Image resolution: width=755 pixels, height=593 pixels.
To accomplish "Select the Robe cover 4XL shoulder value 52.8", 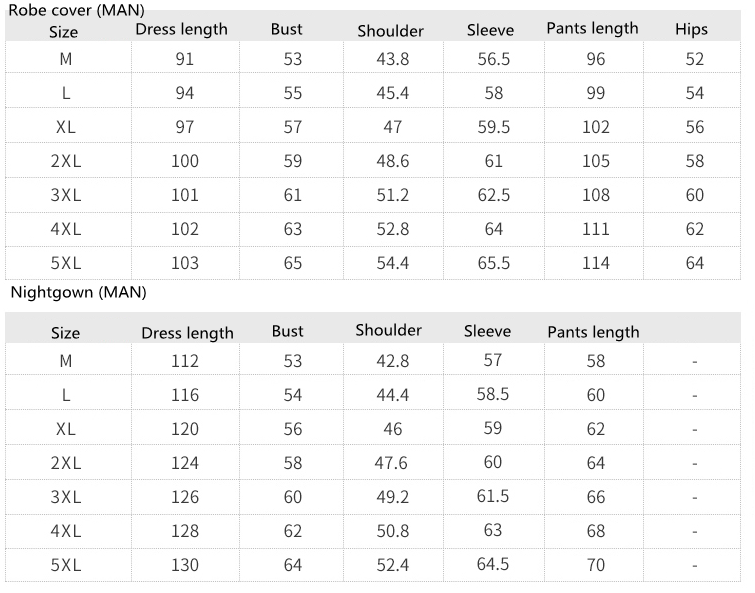I will pyautogui.click(x=392, y=229).
